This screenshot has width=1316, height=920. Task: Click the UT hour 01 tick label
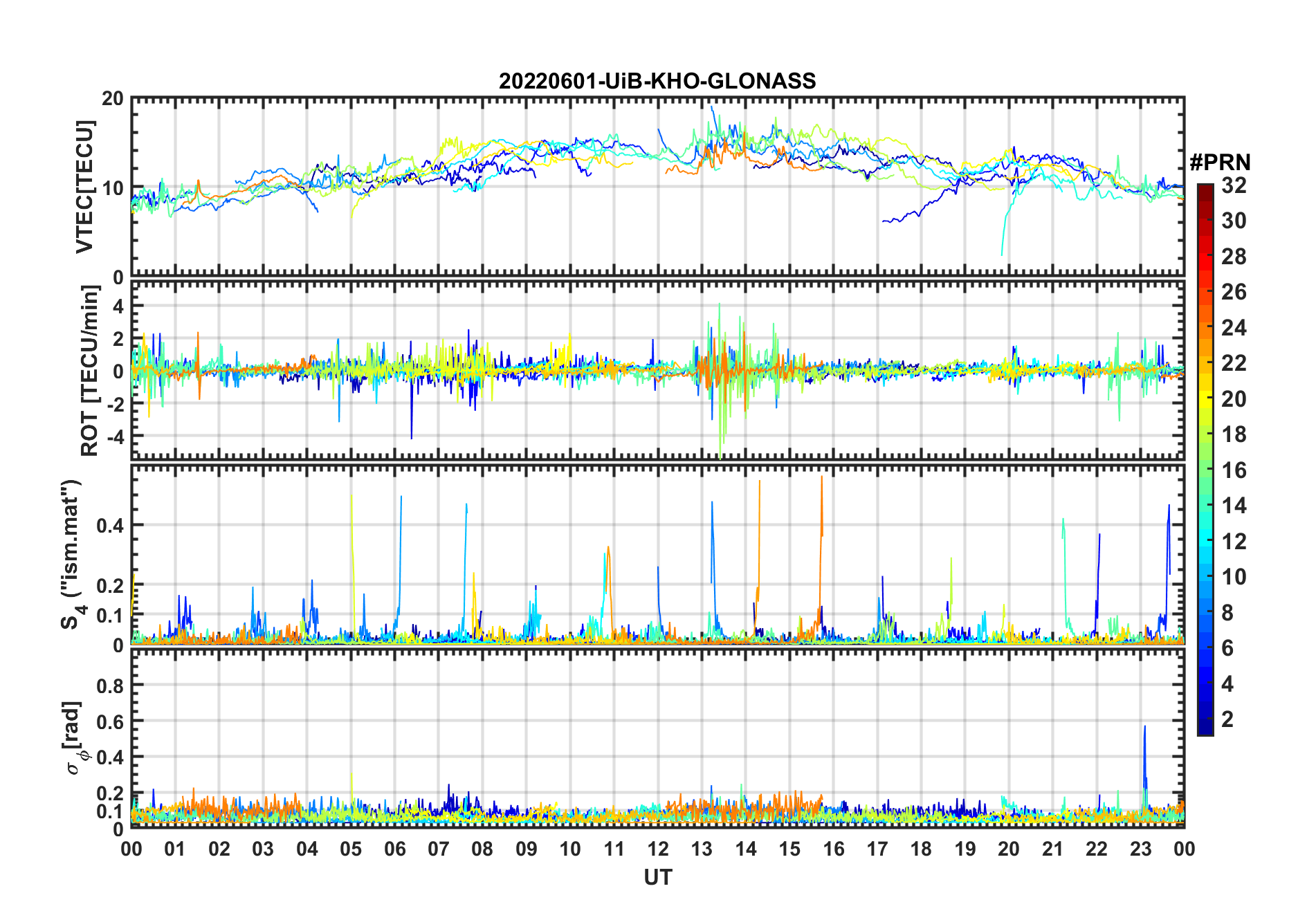point(175,849)
